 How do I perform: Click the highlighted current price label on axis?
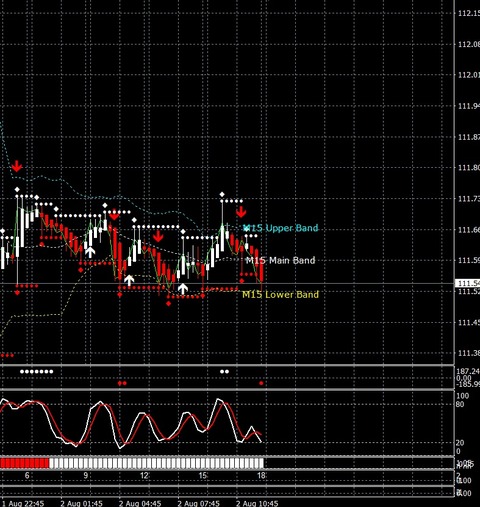(468, 283)
